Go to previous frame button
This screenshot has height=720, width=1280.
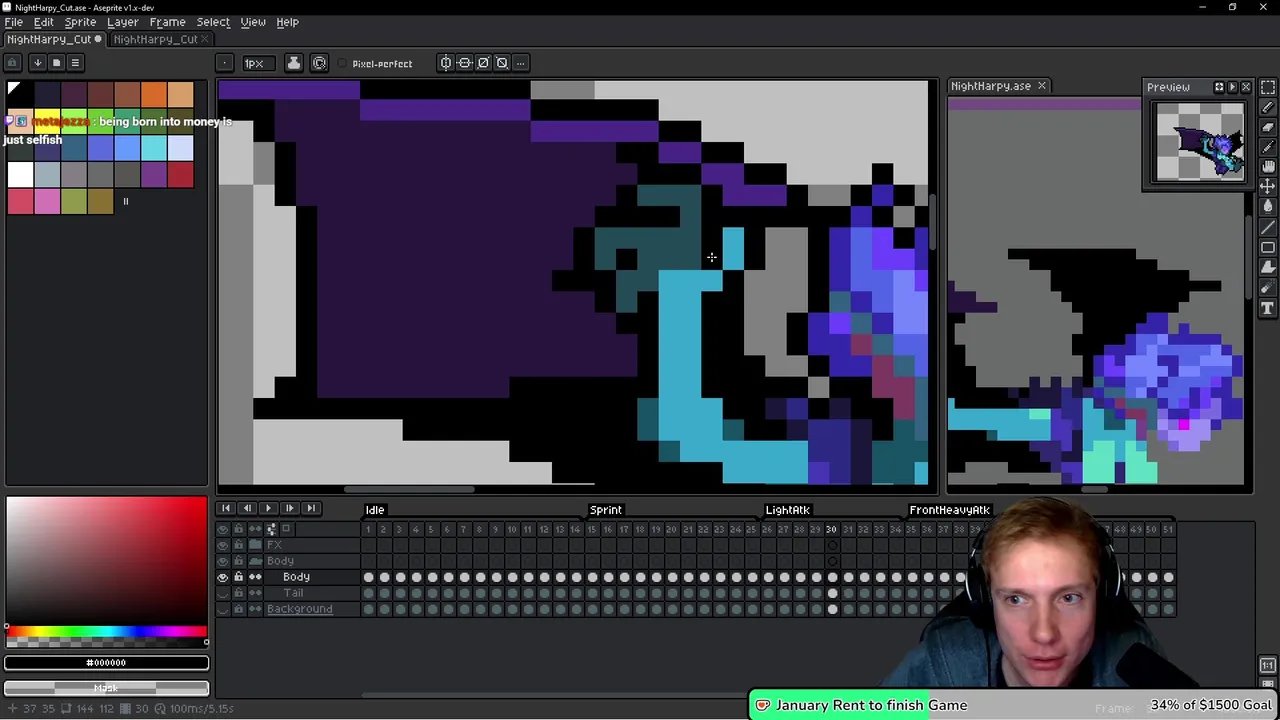point(247,509)
